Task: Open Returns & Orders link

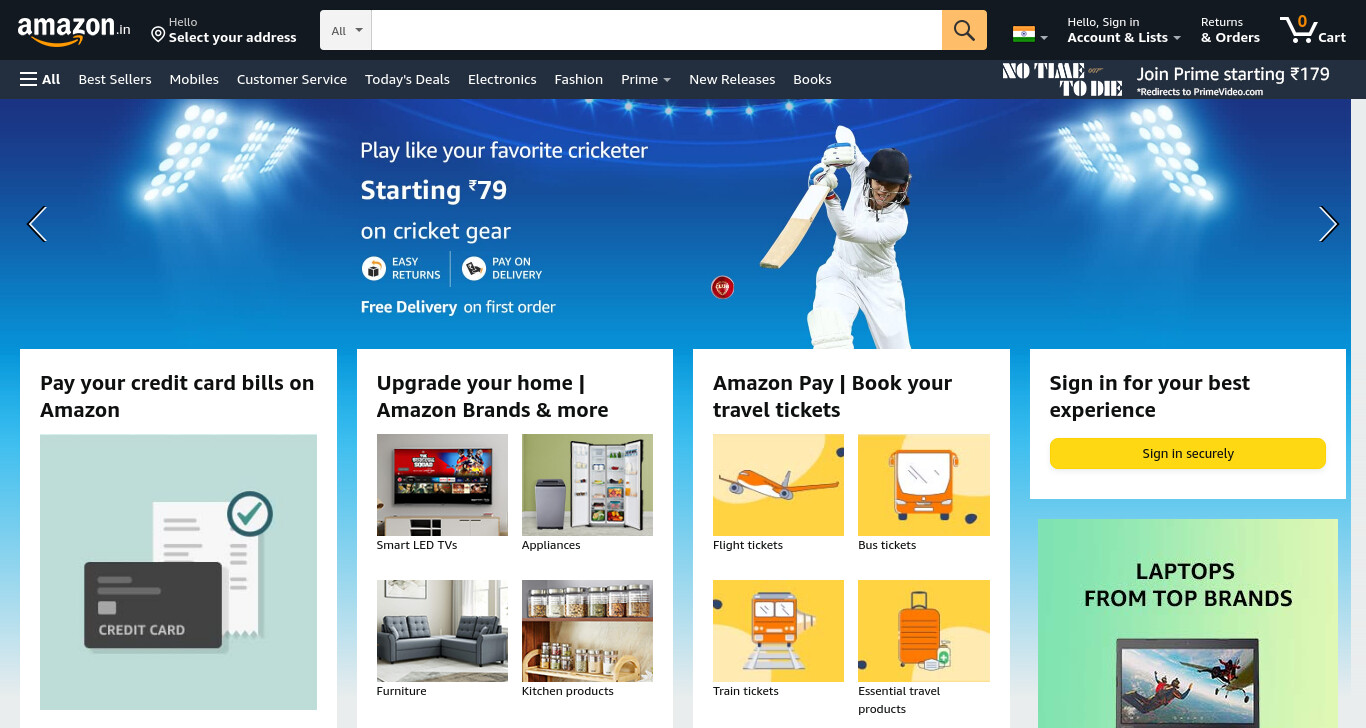Action: 1230,30
